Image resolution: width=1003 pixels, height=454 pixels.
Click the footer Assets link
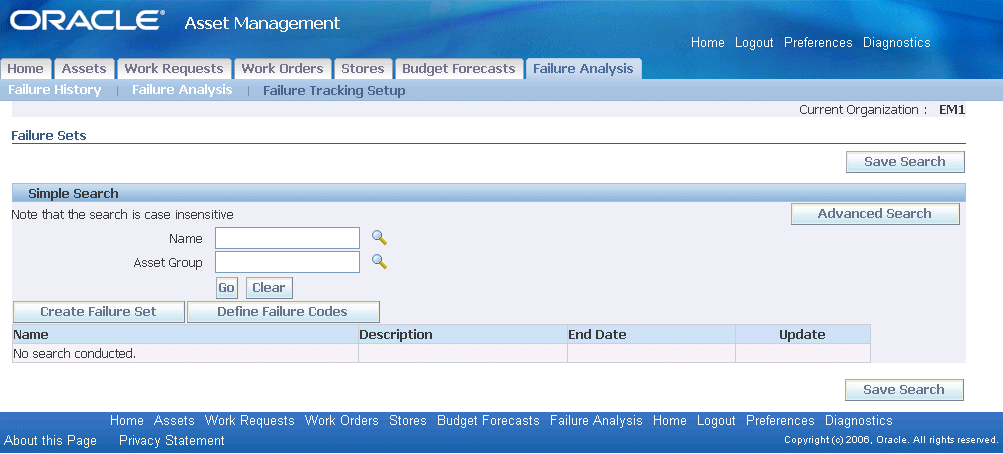[174, 421]
